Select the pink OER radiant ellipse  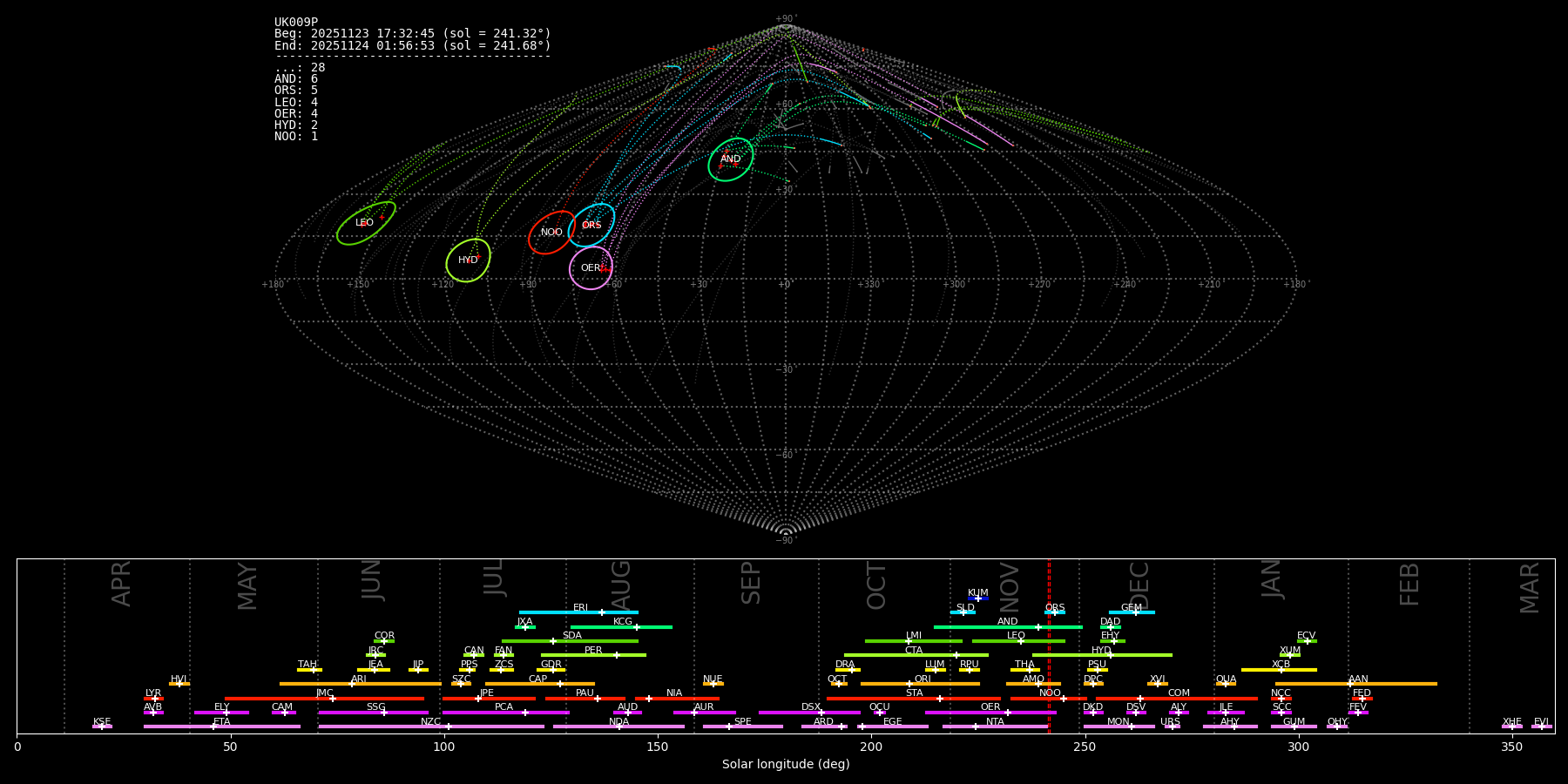(x=591, y=268)
